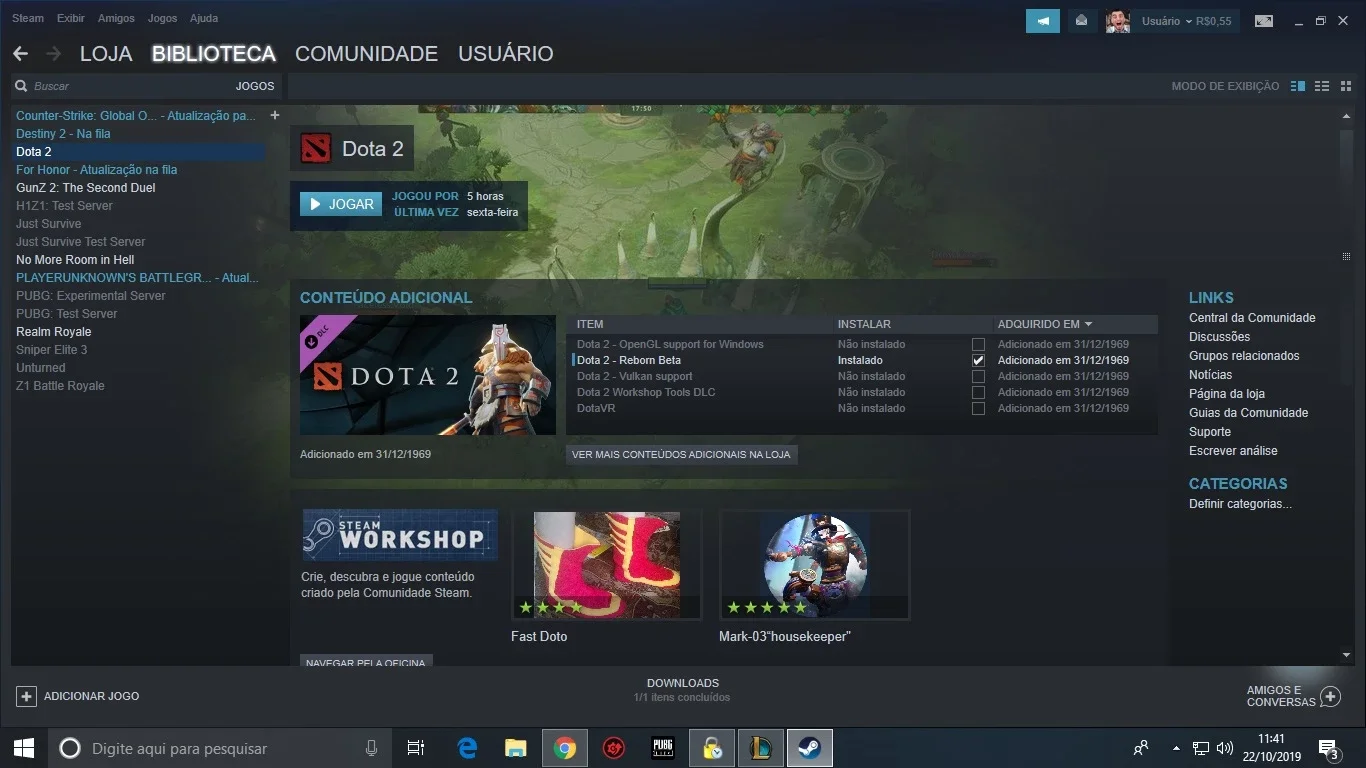Viewport: 1366px width, 768px height.
Task: Open Escrever análise link
Action: click(x=1233, y=451)
